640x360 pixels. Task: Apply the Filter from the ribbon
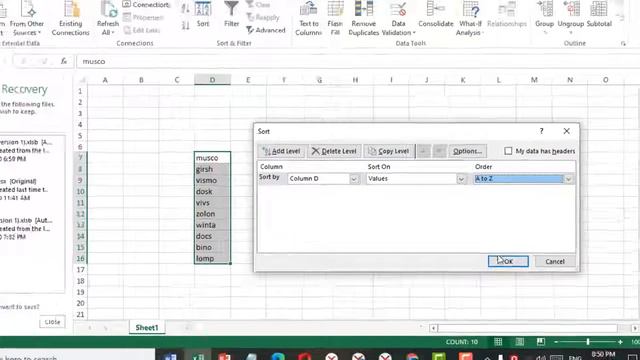[x=231, y=15]
